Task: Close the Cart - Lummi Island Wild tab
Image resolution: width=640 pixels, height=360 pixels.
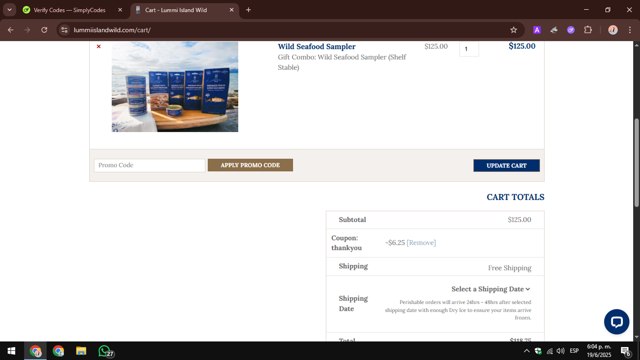Action: 231,10
